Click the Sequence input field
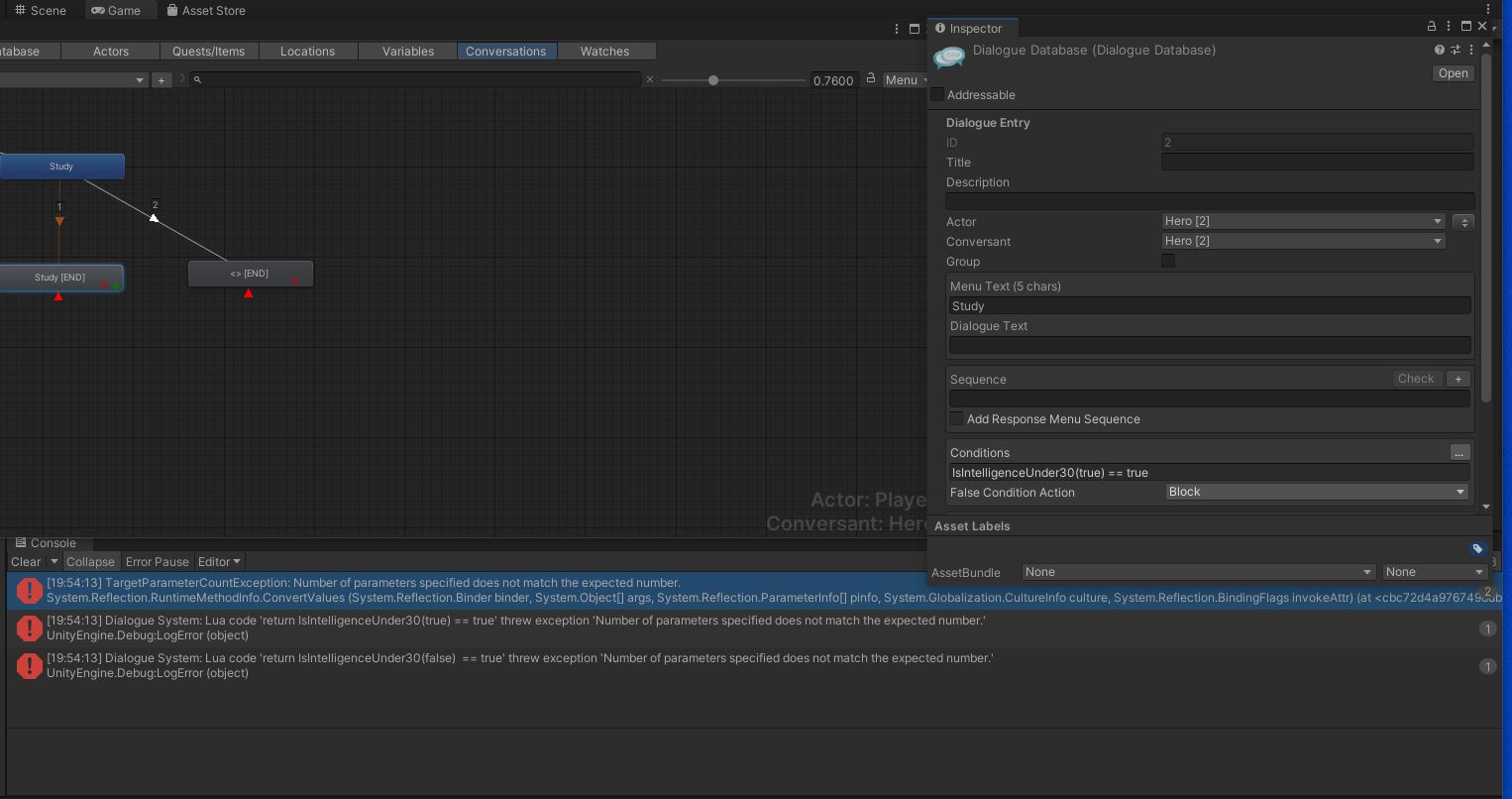 [x=1210, y=399]
